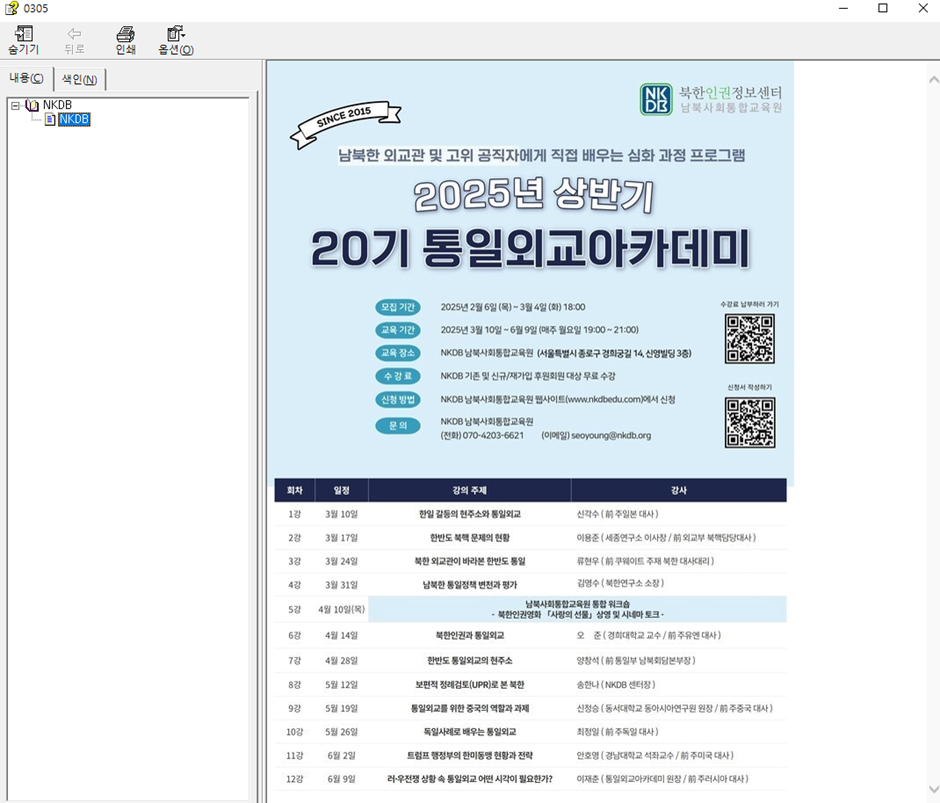The height and width of the screenshot is (803, 940).
Task: Click lecture title 북한인권과 통일외교
Action: tap(469, 635)
